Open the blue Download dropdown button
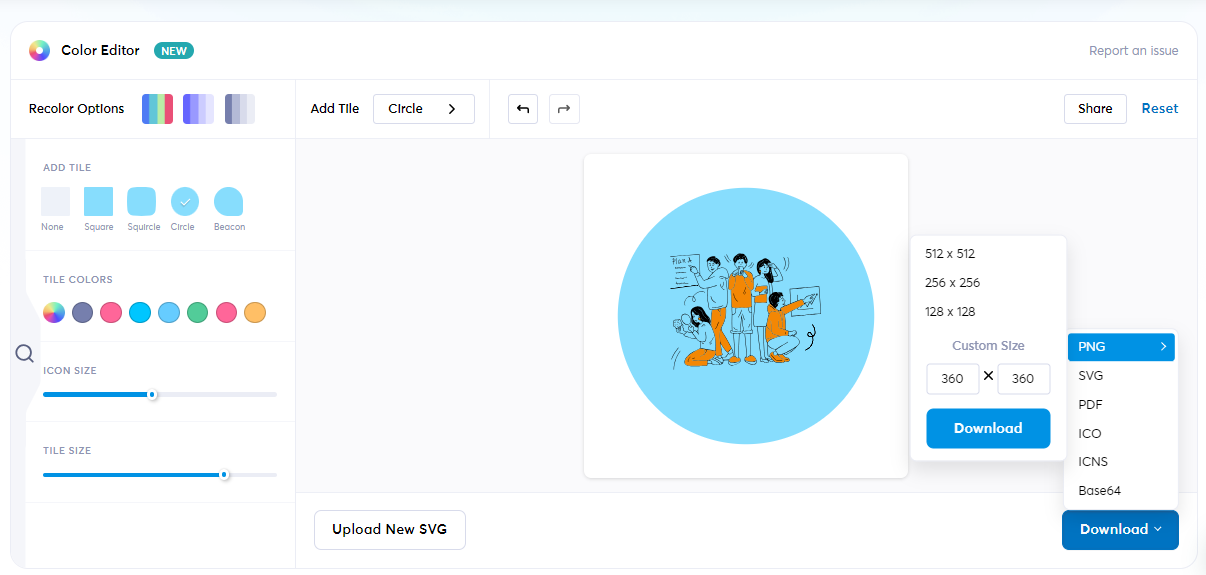The height and width of the screenshot is (575, 1206). click(x=1120, y=529)
